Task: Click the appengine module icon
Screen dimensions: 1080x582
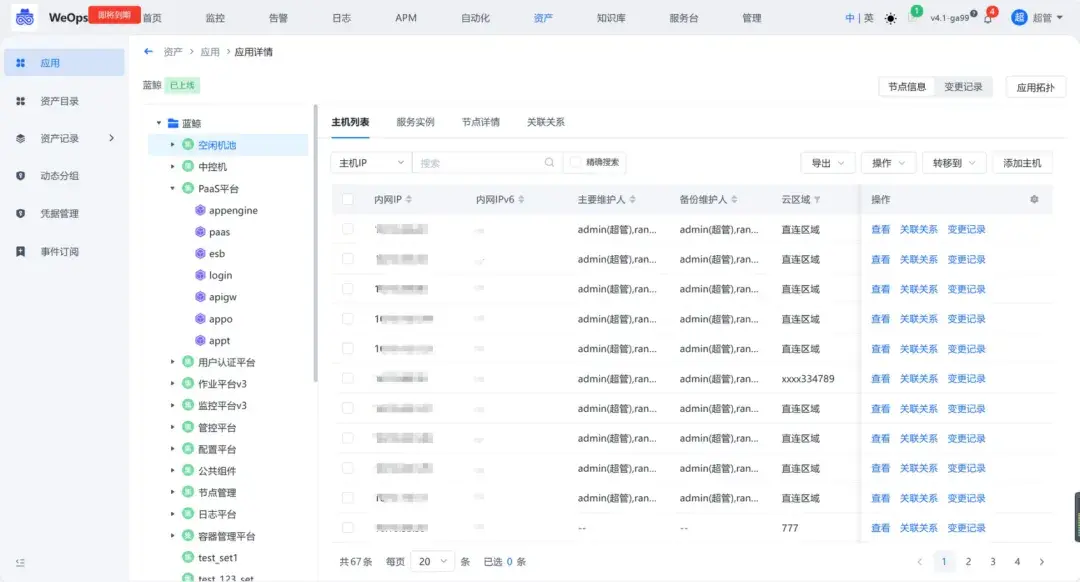Action: 200,210
